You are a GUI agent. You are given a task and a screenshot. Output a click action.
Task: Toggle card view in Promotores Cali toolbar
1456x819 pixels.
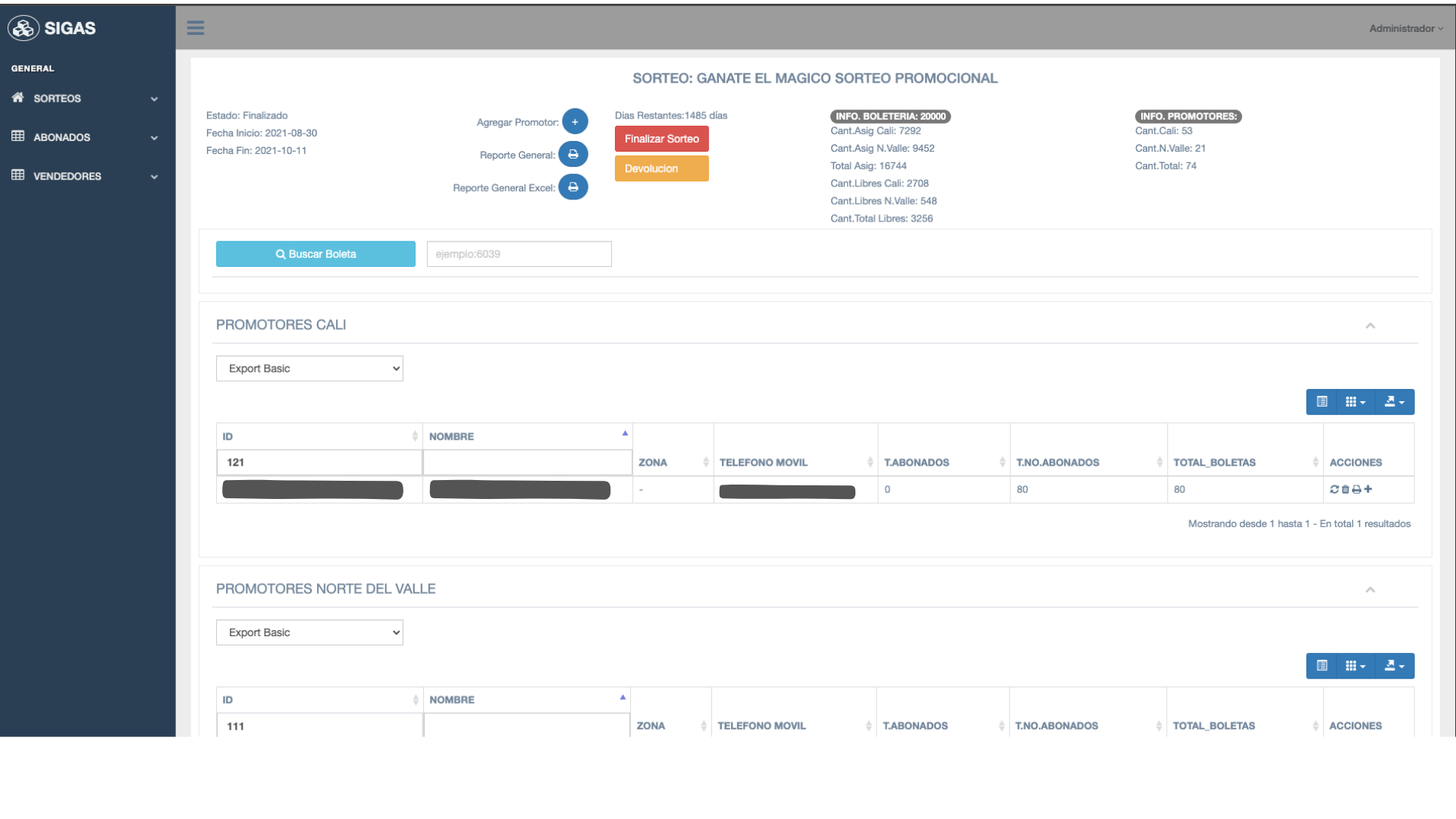pyautogui.click(x=1322, y=402)
